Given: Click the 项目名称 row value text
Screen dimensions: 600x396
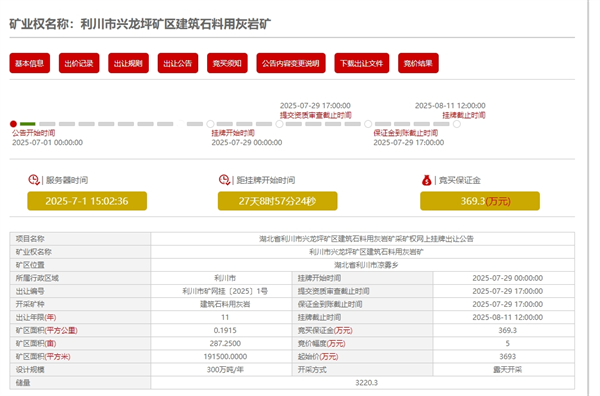Looking at the screenshot, I should point(366,239).
